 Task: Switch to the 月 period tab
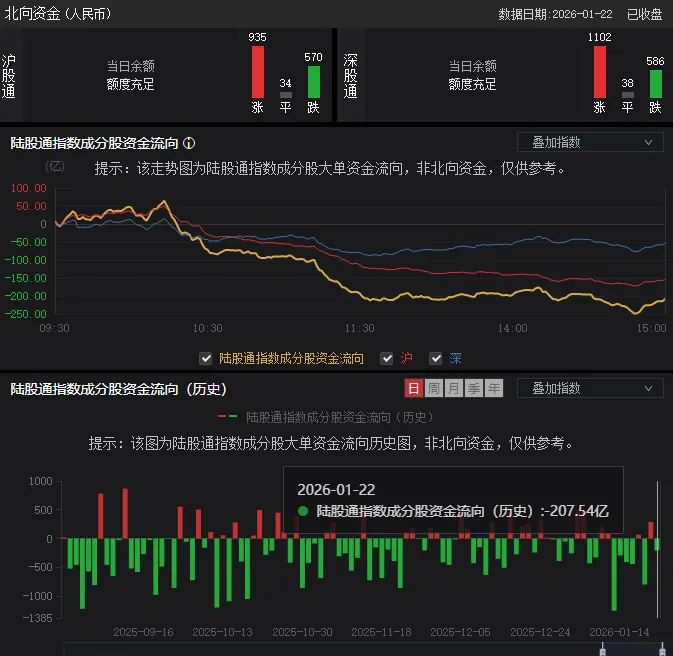coord(453,389)
